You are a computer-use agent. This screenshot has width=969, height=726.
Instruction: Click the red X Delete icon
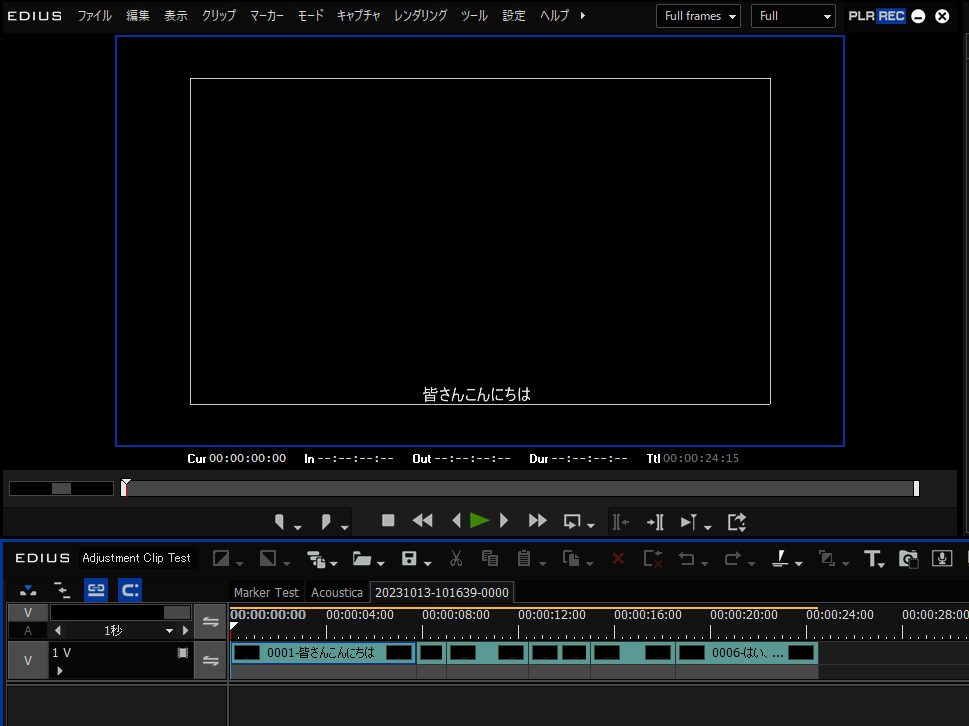tap(618, 559)
